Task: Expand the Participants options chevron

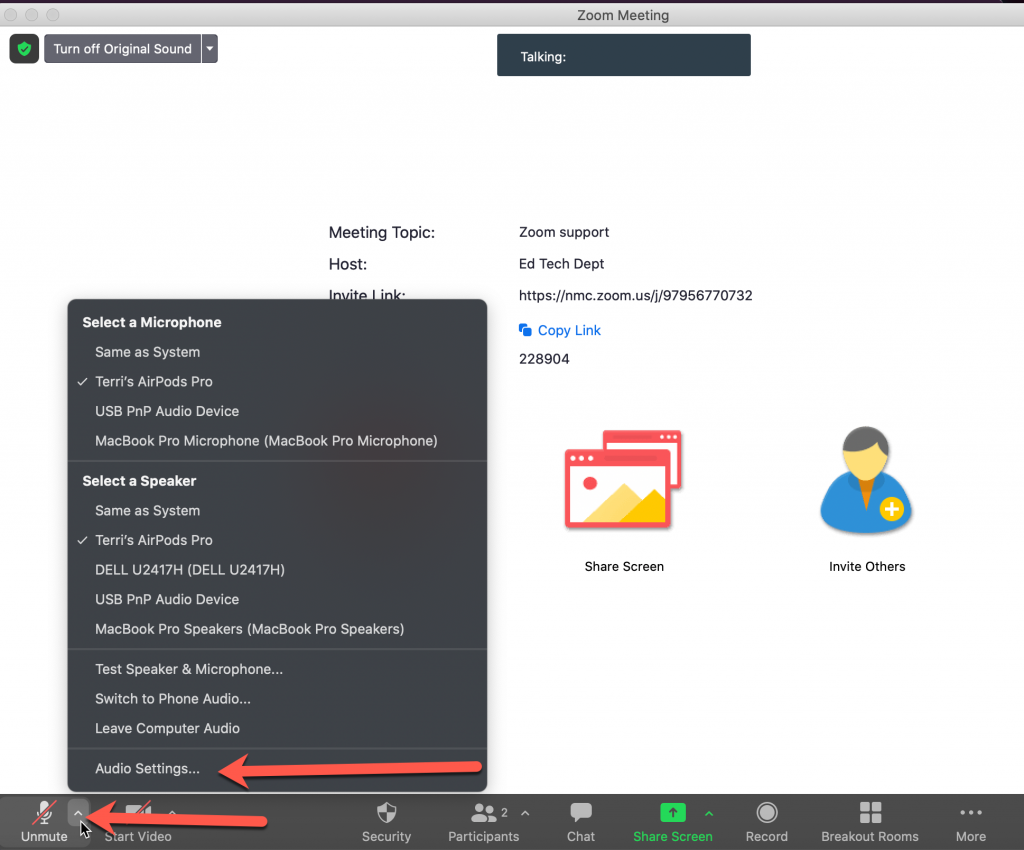Action: [525, 813]
